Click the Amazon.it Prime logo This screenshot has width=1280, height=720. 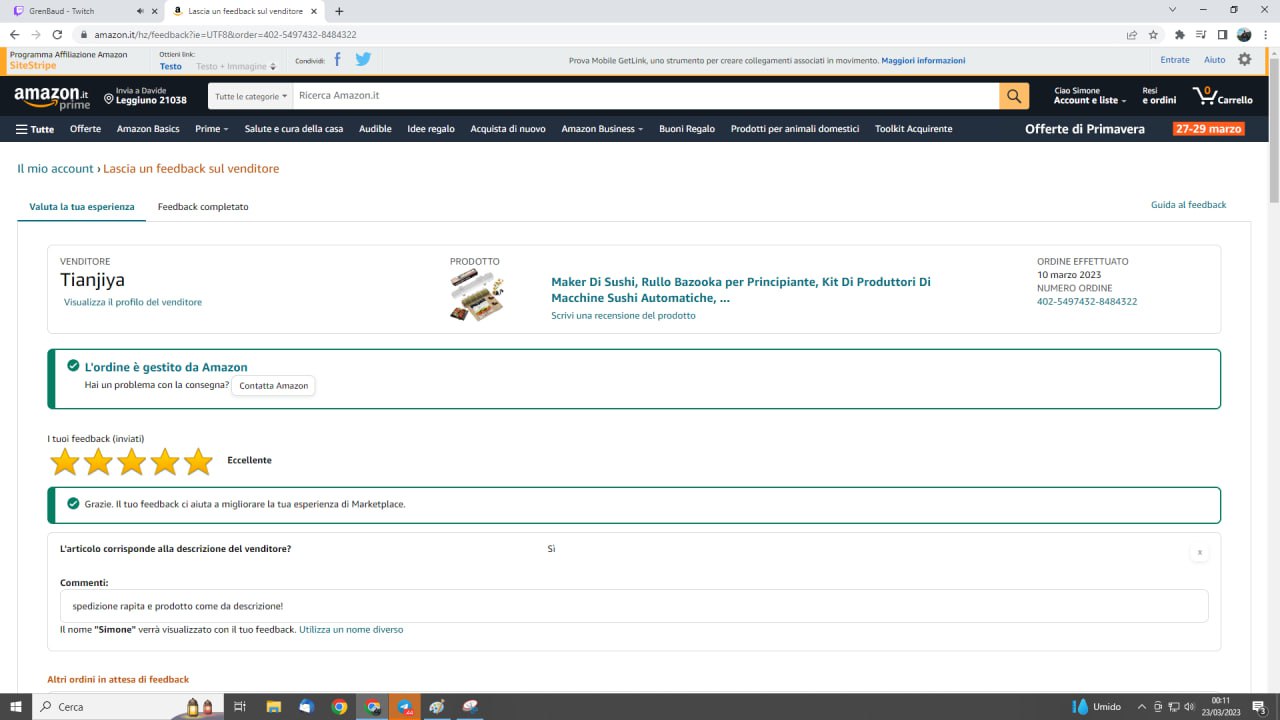(x=51, y=97)
